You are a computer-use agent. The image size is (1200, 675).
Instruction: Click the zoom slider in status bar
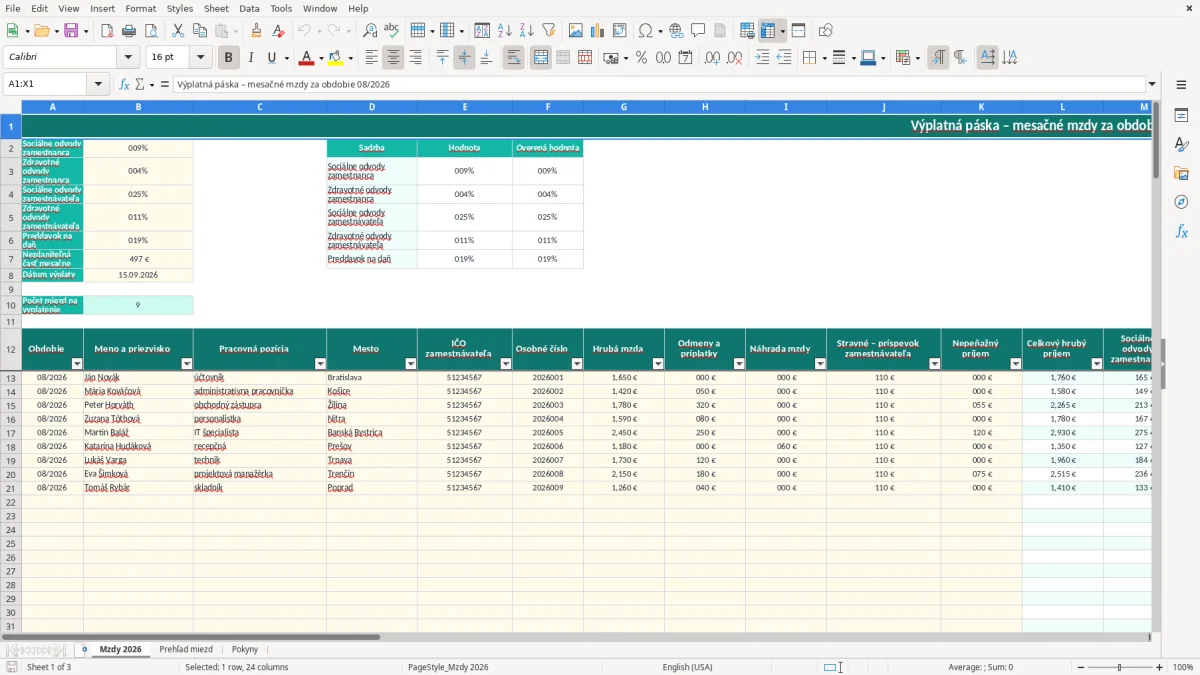coord(1119,667)
